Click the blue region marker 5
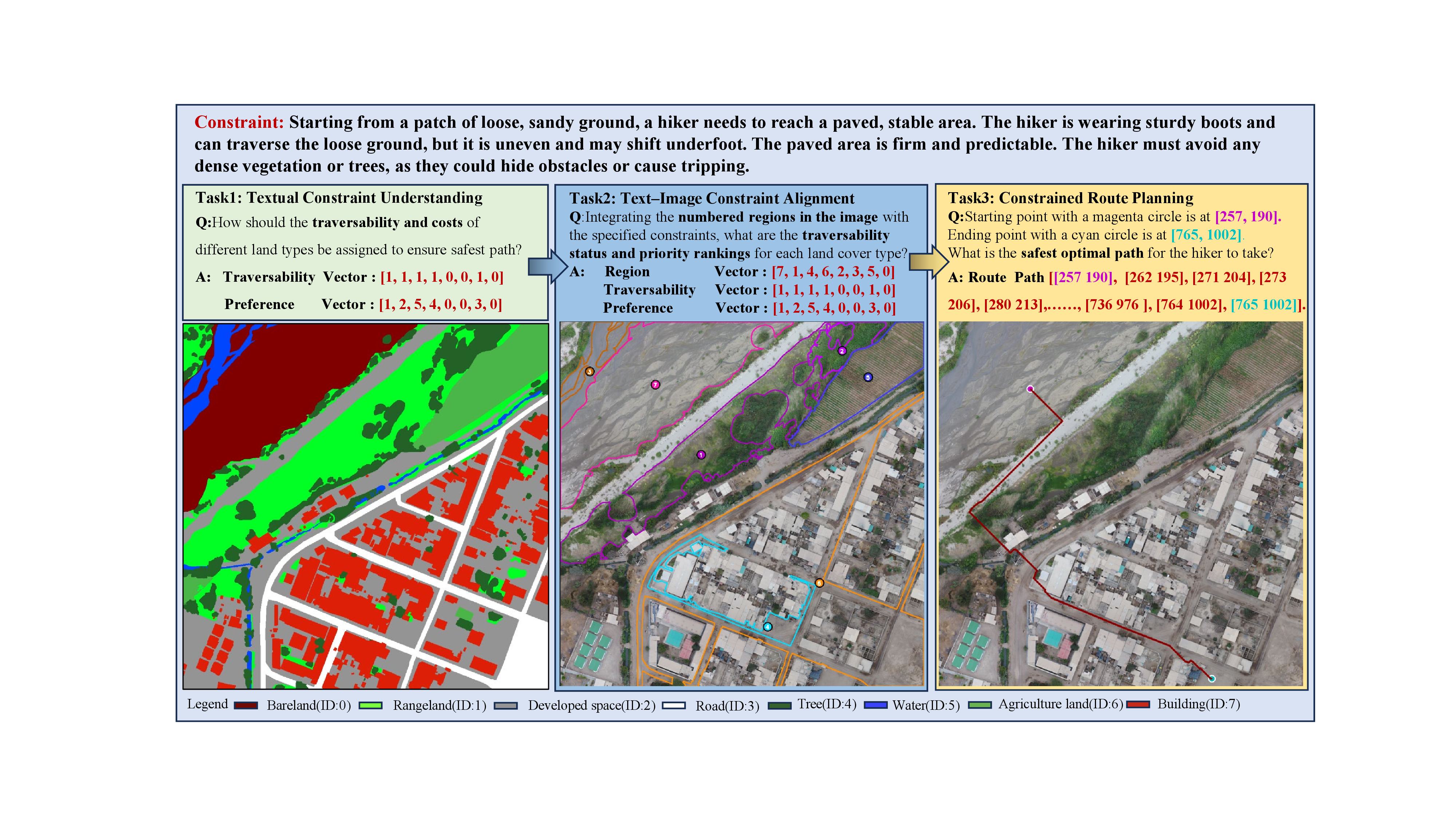The image size is (1456, 819). 868,377
